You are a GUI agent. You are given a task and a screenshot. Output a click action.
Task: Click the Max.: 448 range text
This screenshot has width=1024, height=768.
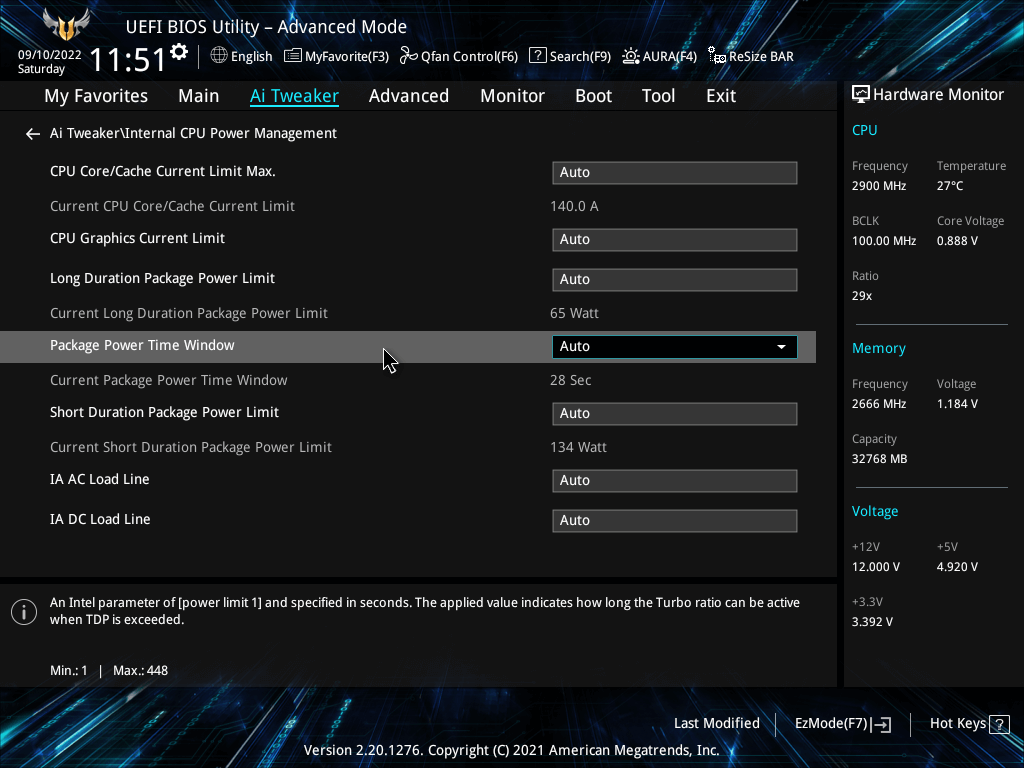tap(140, 671)
